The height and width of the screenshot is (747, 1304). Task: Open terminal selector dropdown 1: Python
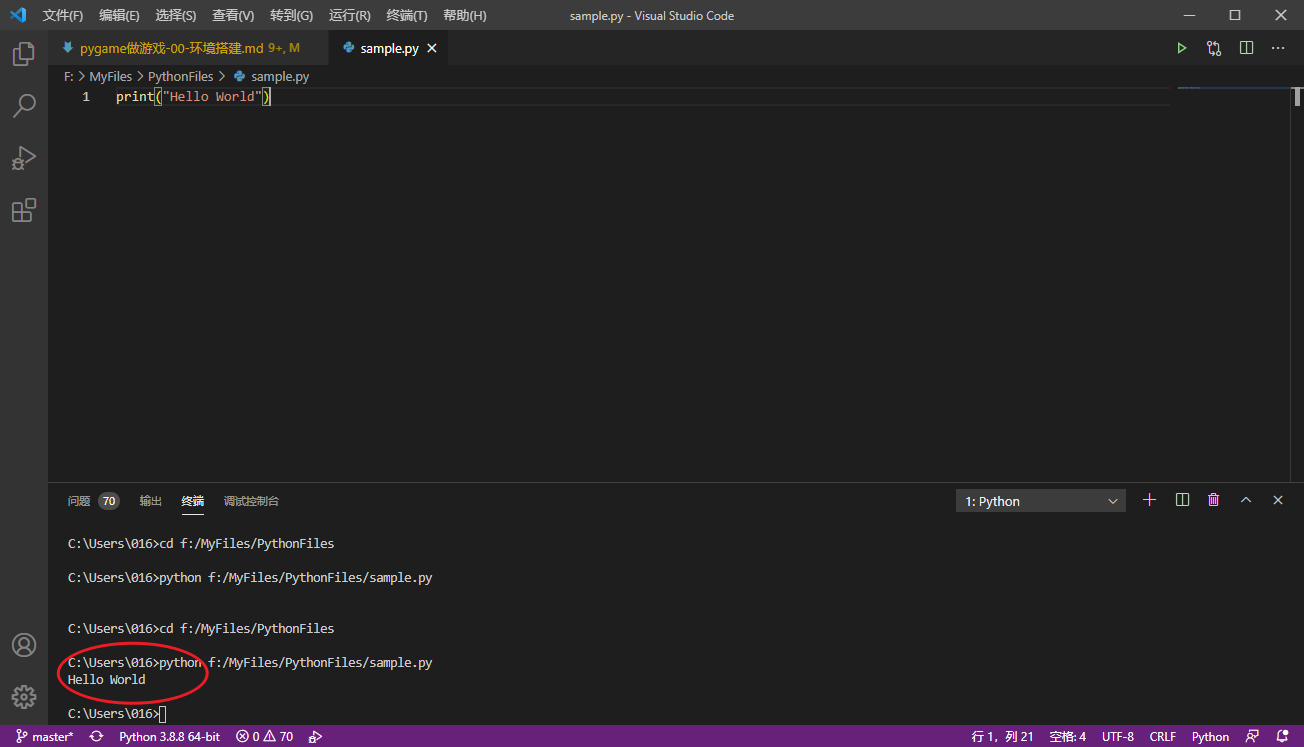coord(1041,501)
